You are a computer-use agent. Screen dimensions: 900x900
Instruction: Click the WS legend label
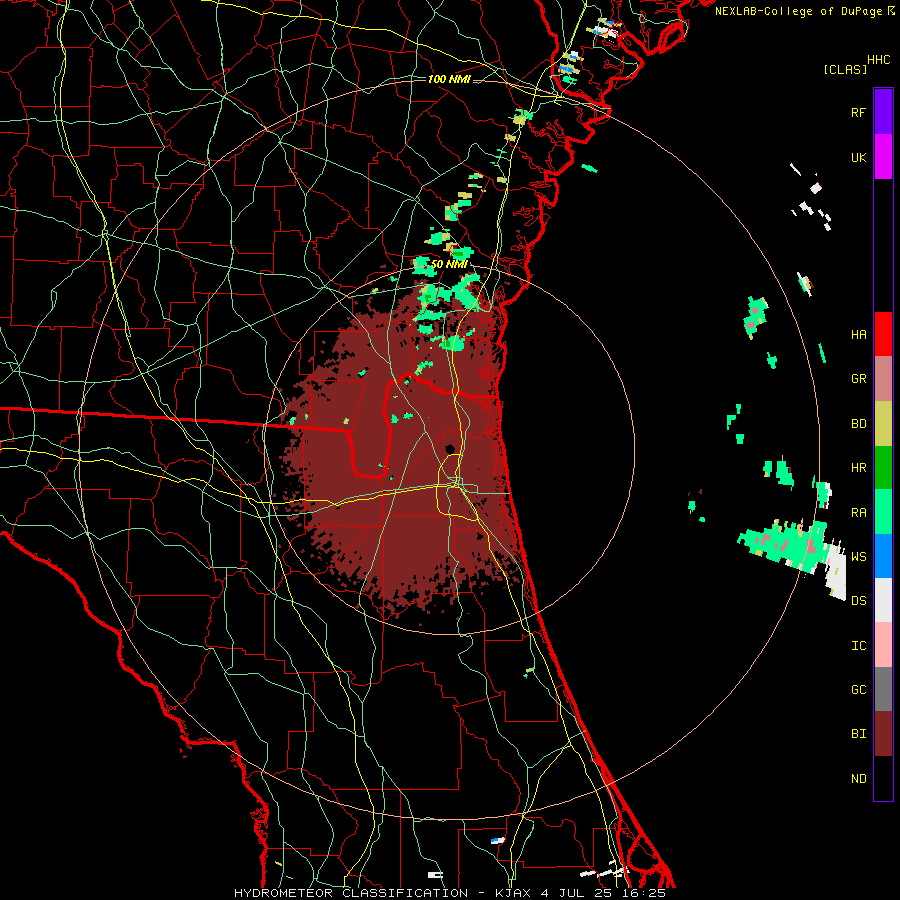tap(858, 557)
